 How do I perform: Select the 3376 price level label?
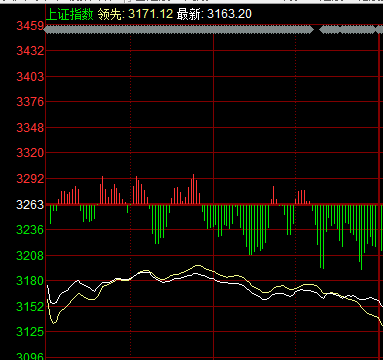30,102
